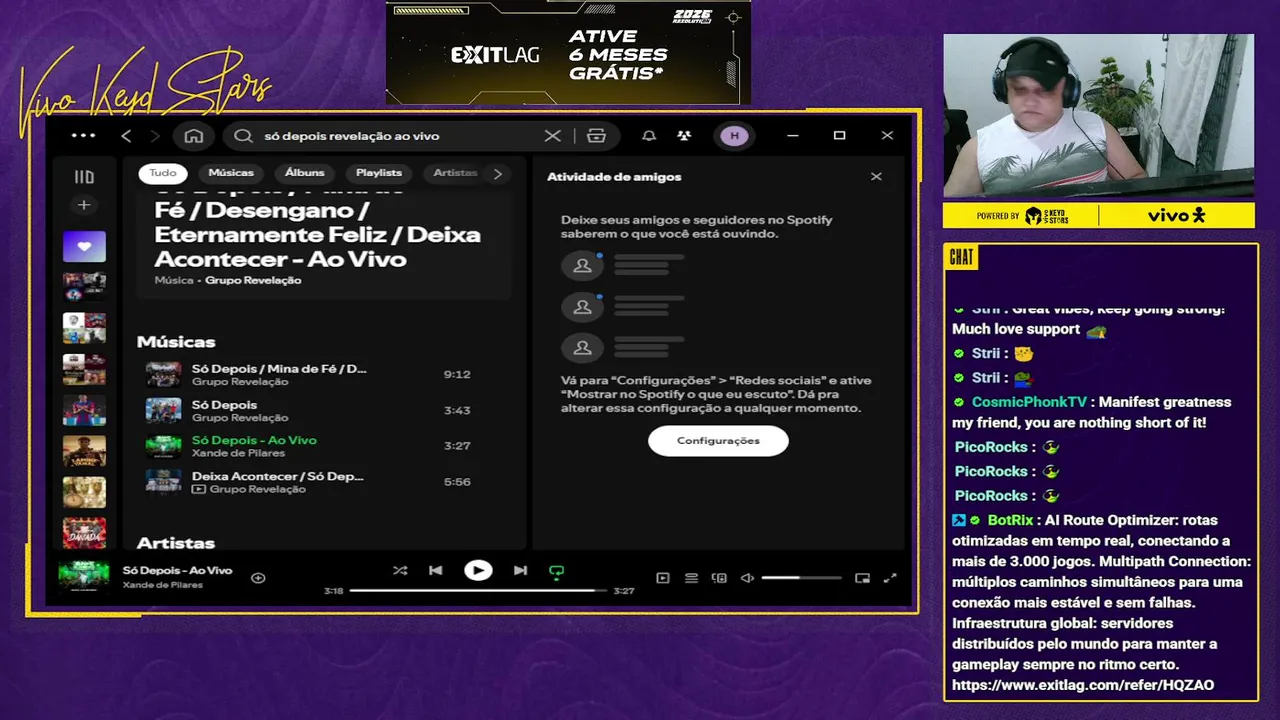
Task: Close the Atividade de amigos panel
Action: pos(876,177)
